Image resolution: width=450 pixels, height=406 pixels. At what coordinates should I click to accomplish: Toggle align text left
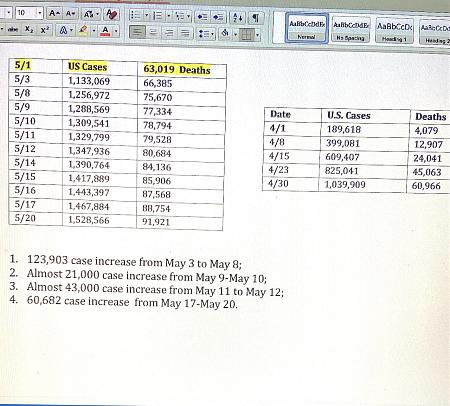(x=137, y=32)
